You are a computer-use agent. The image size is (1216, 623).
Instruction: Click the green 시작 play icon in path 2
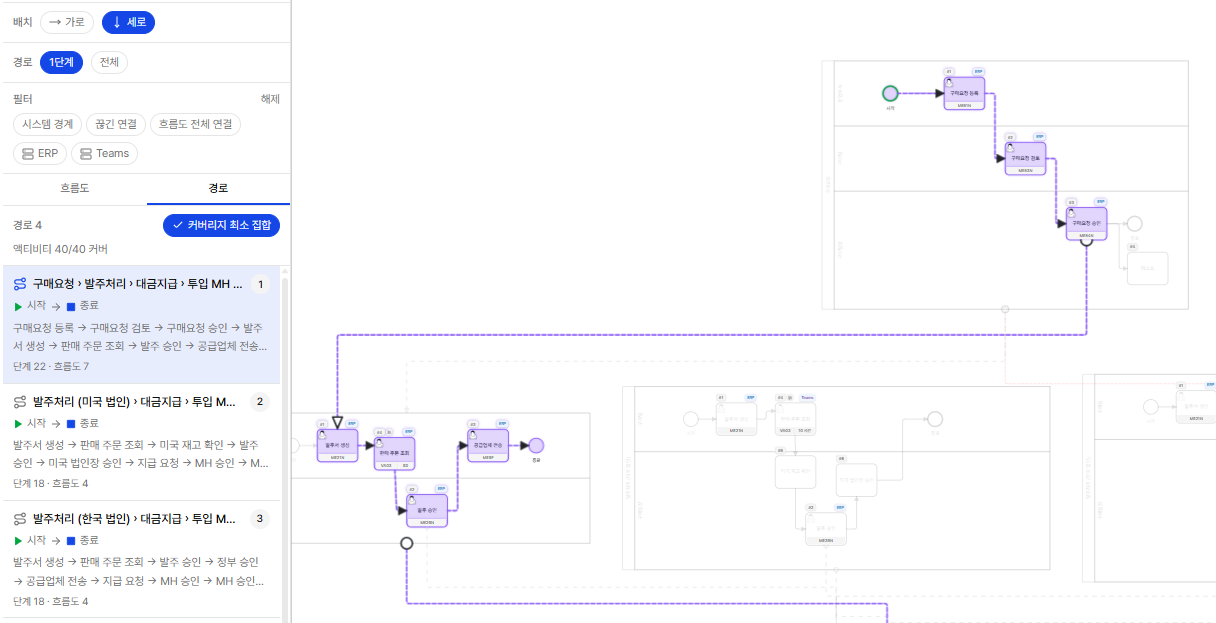click(18, 422)
